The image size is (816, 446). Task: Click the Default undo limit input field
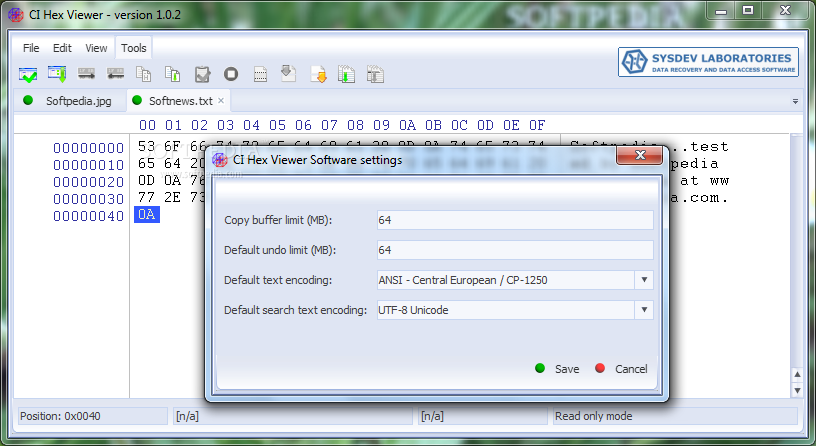click(x=515, y=250)
